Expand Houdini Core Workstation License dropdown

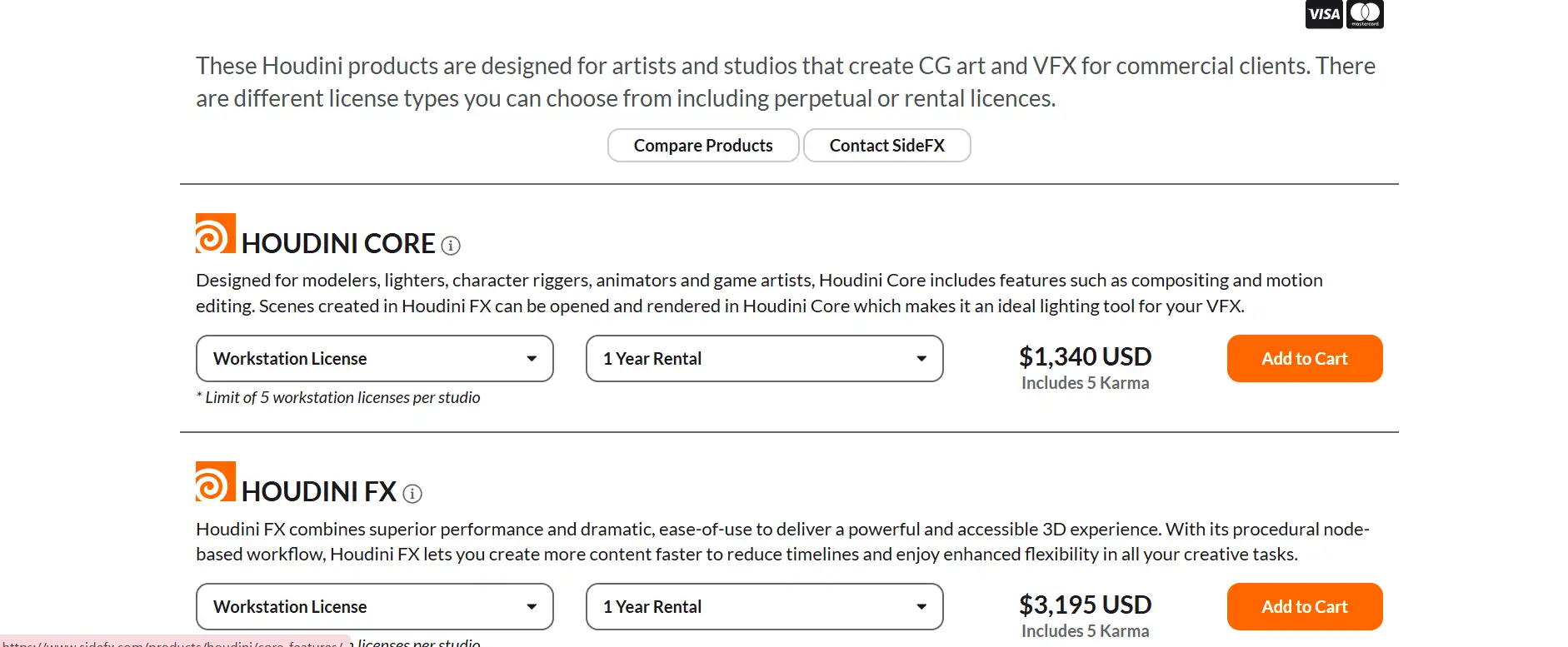click(375, 359)
